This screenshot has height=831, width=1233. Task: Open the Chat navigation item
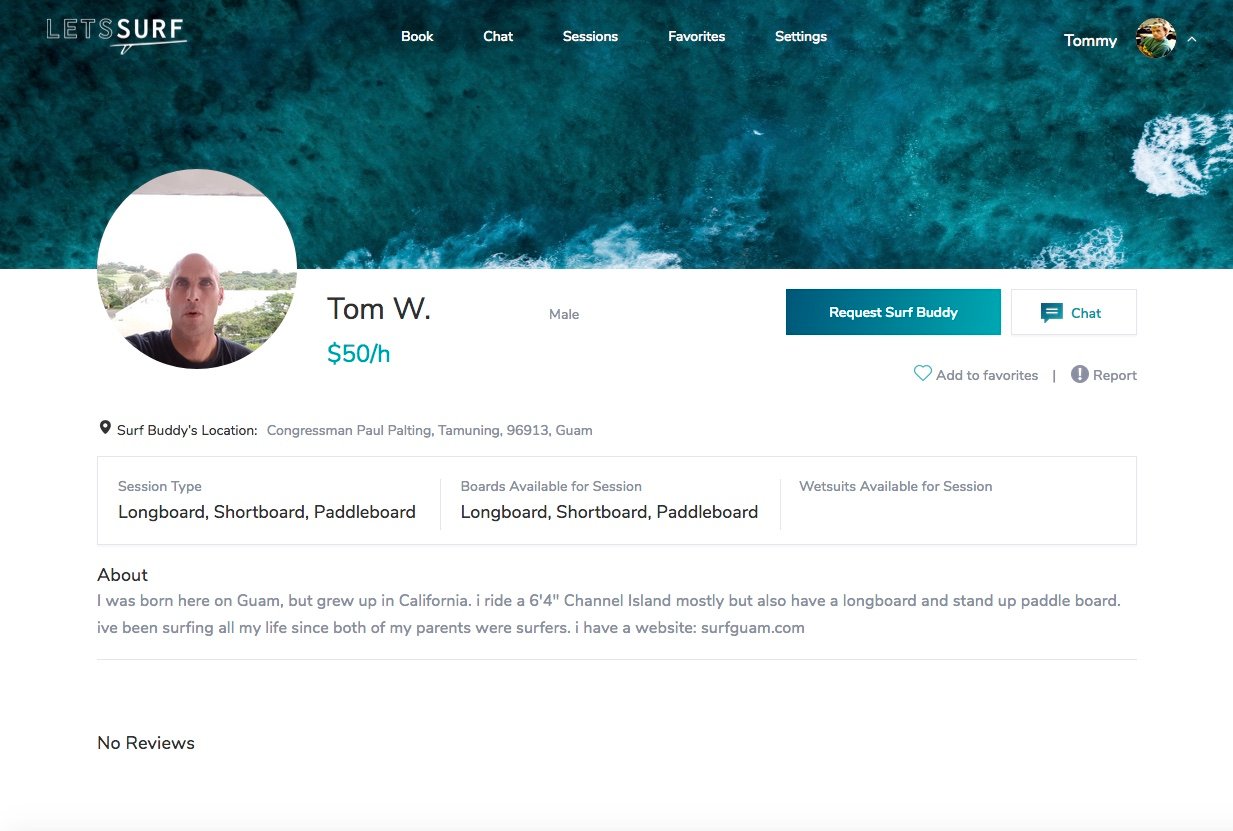(x=498, y=36)
